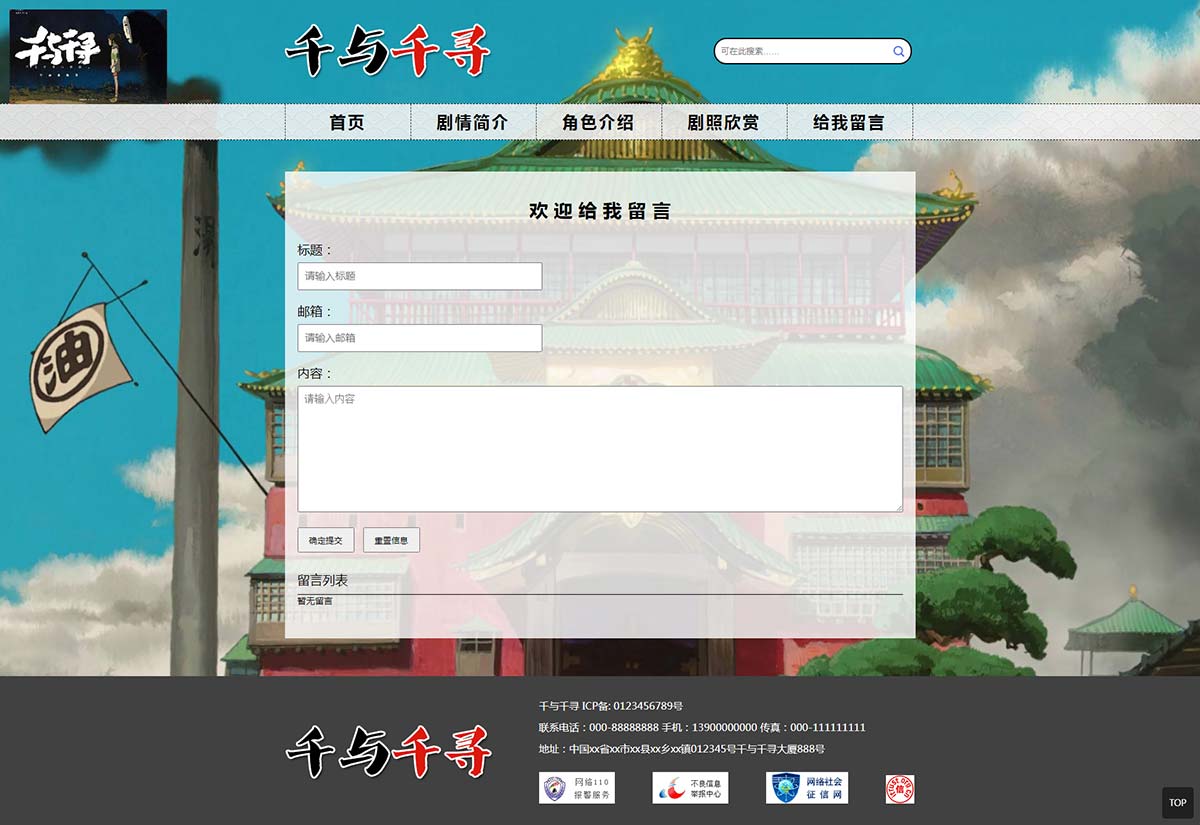Focus the 请输入标题 title field

420,276
